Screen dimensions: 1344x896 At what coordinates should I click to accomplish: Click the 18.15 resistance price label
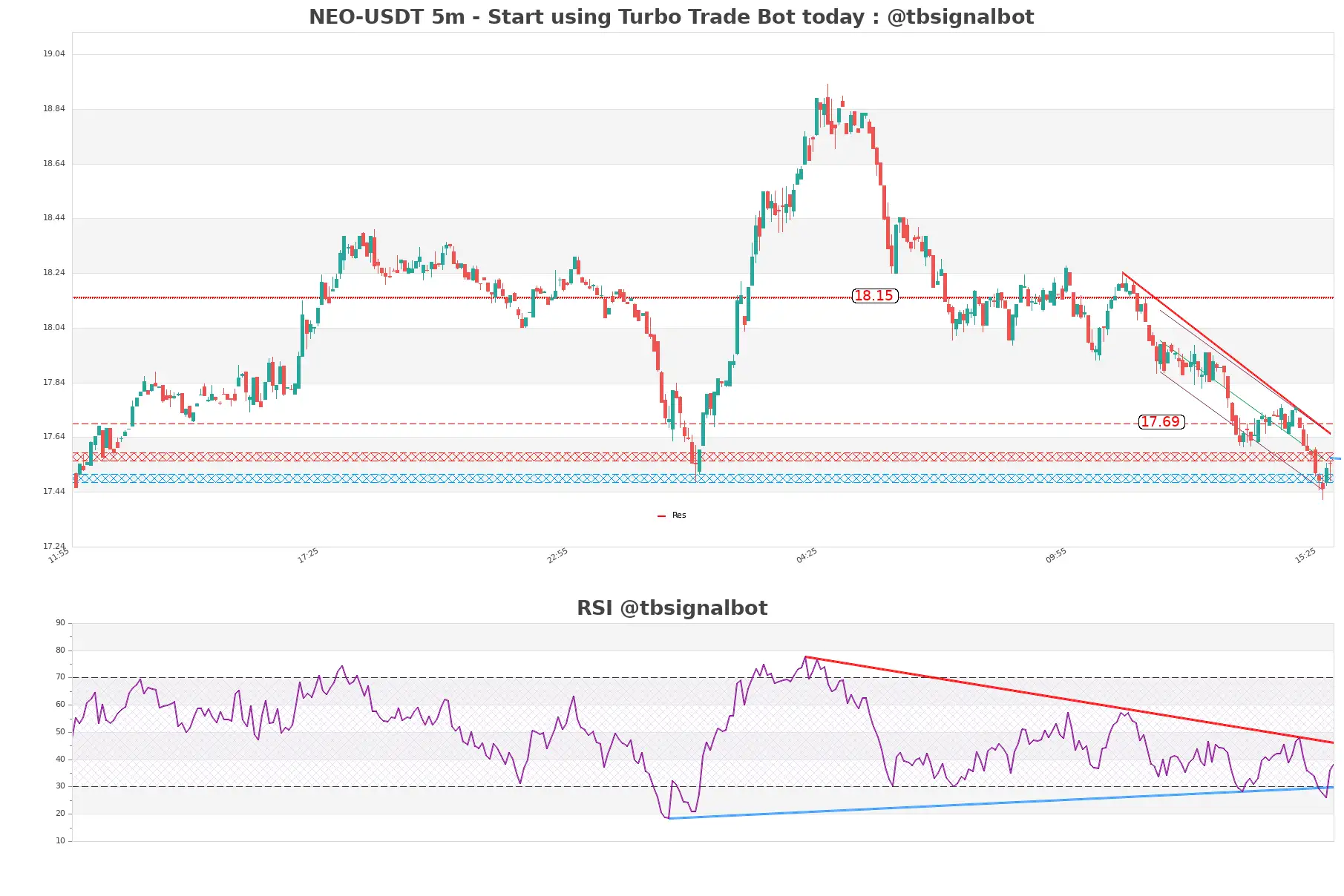click(x=874, y=296)
